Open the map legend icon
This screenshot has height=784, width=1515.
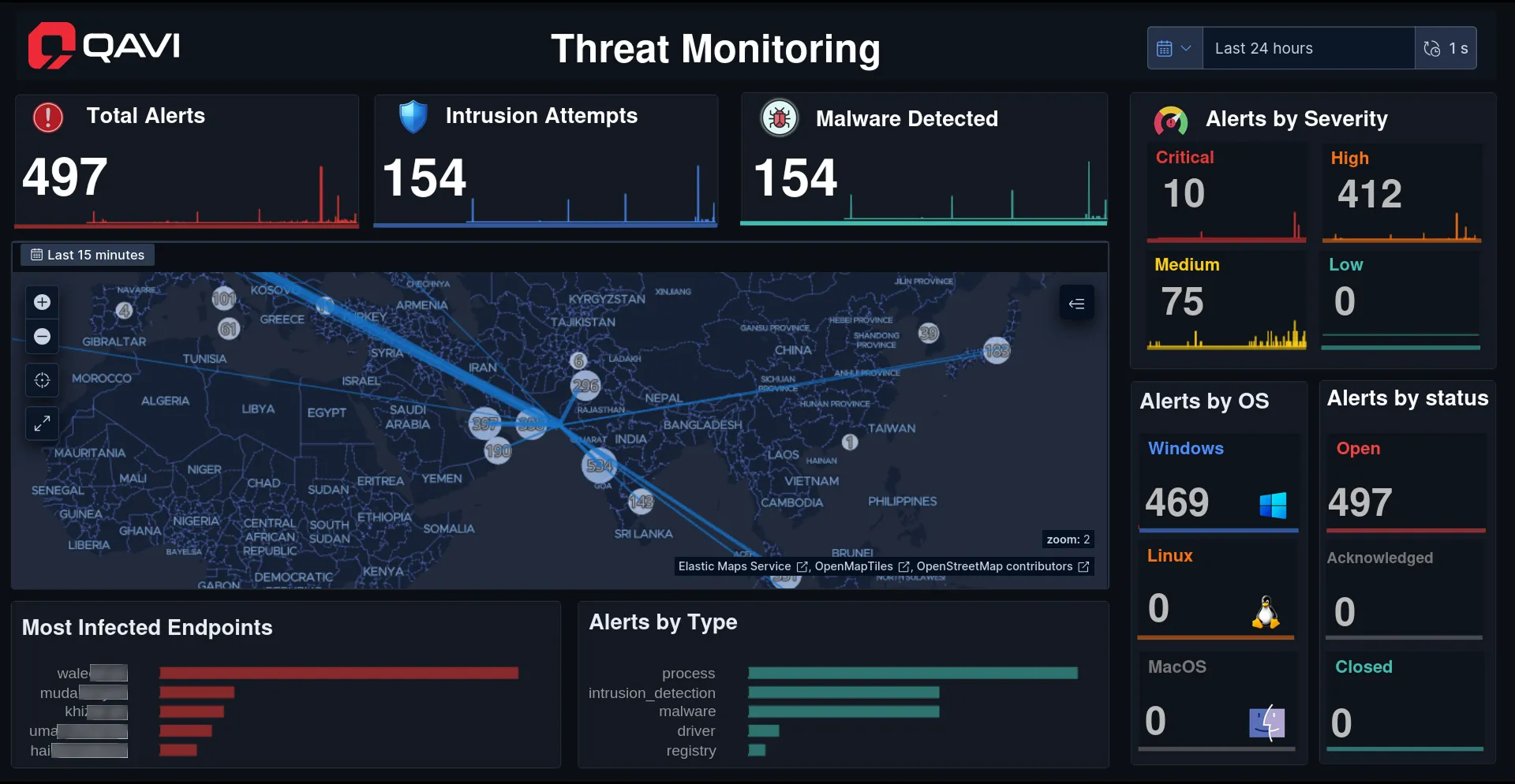(1077, 303)
